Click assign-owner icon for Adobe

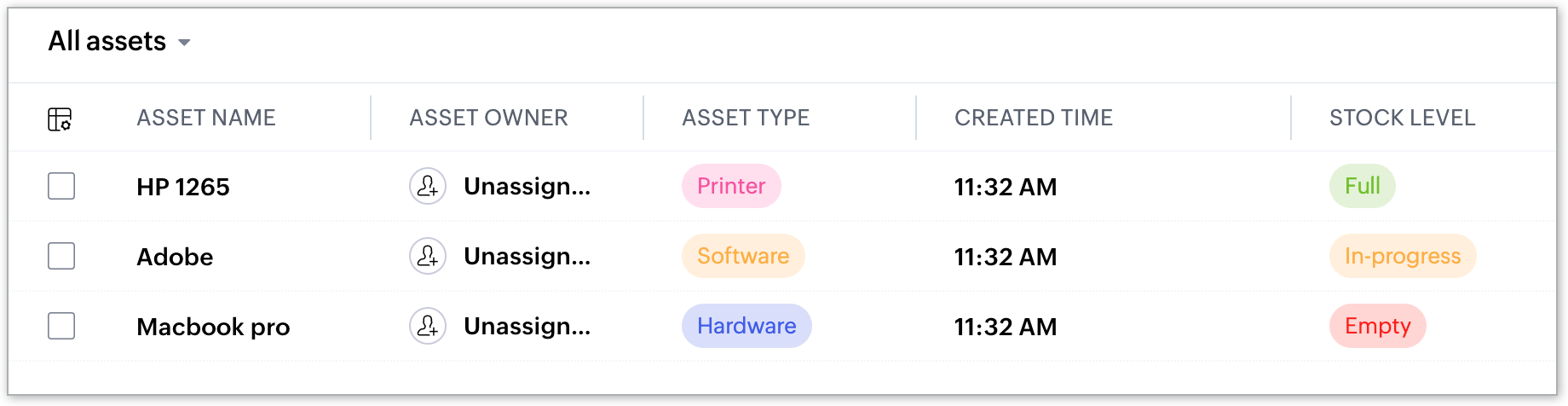tap(428, 256)
